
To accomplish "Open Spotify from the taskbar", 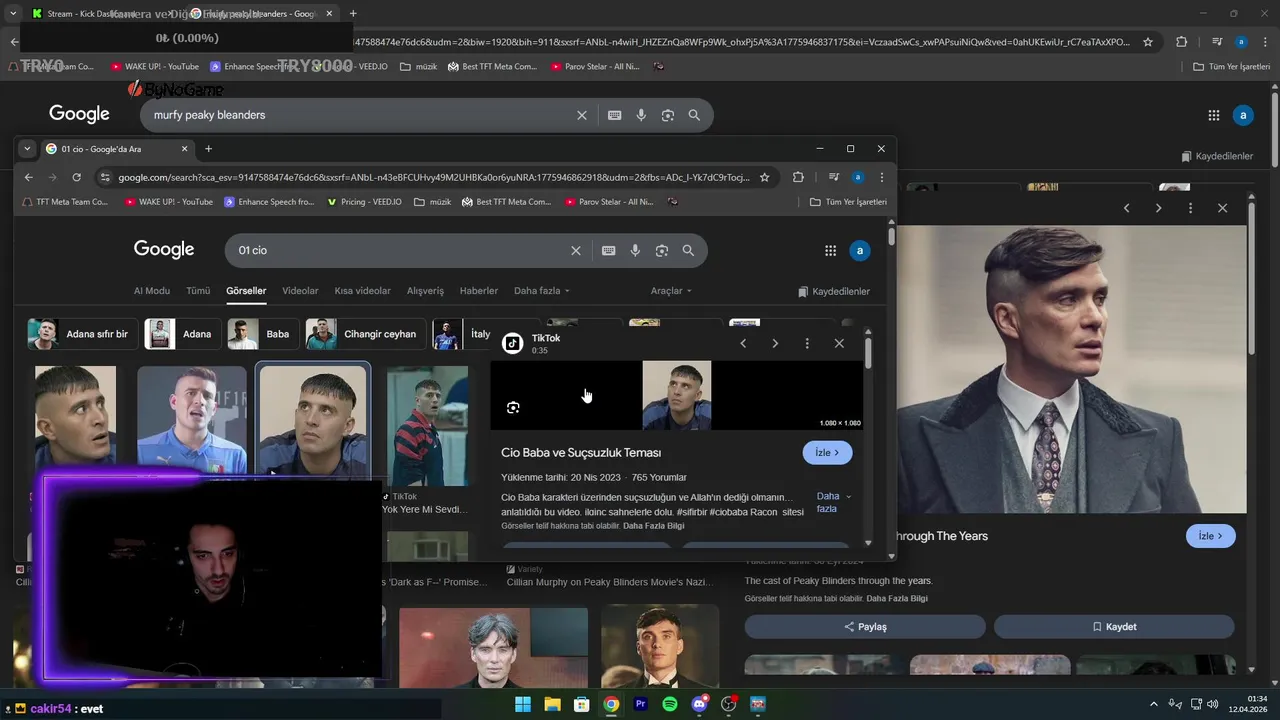I will tap(670, 704).
